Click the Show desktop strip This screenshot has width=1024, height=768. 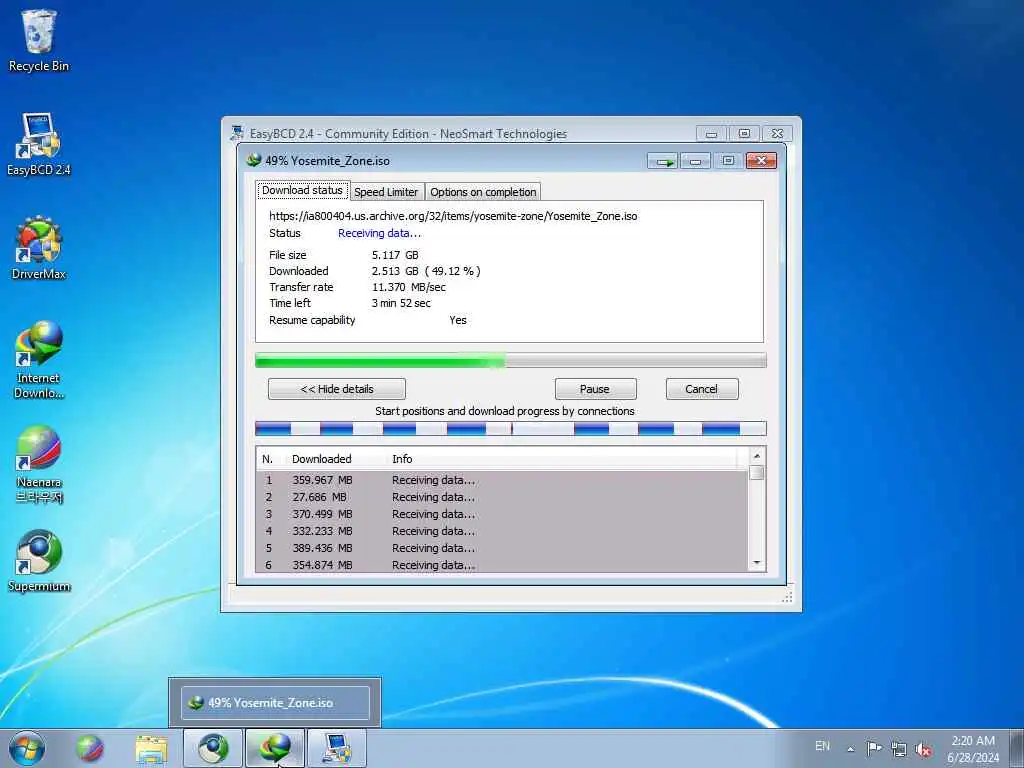point(1017,748)
